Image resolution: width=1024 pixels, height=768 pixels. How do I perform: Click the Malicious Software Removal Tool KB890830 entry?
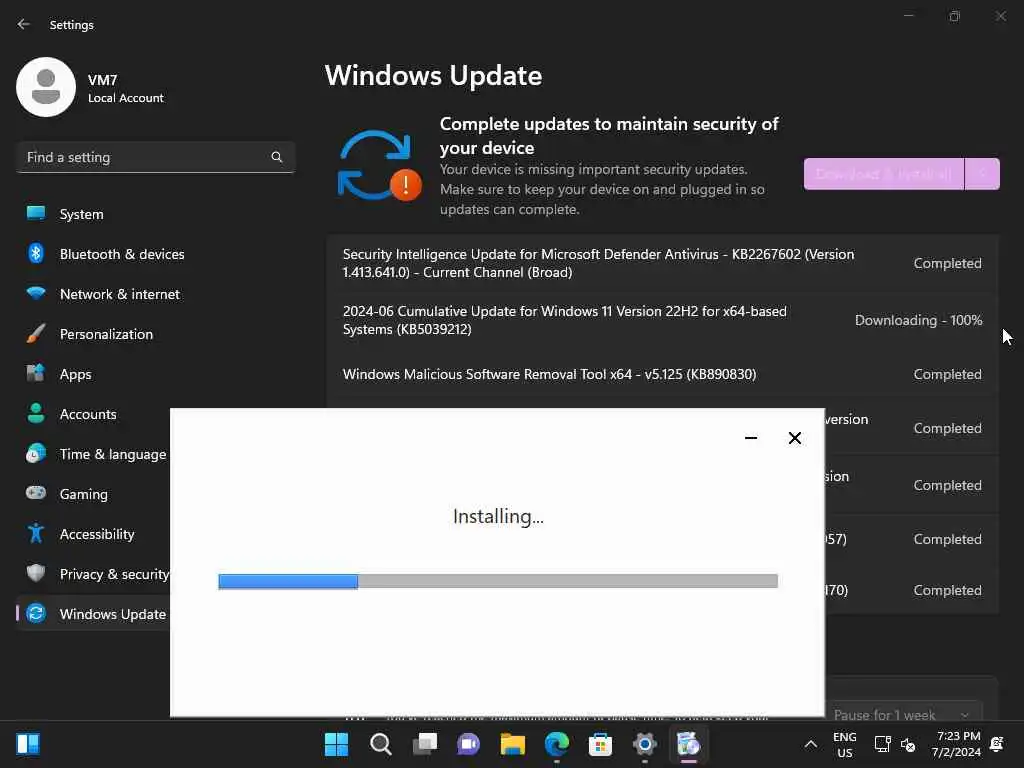pyautogui.click(x=662, y=374)
